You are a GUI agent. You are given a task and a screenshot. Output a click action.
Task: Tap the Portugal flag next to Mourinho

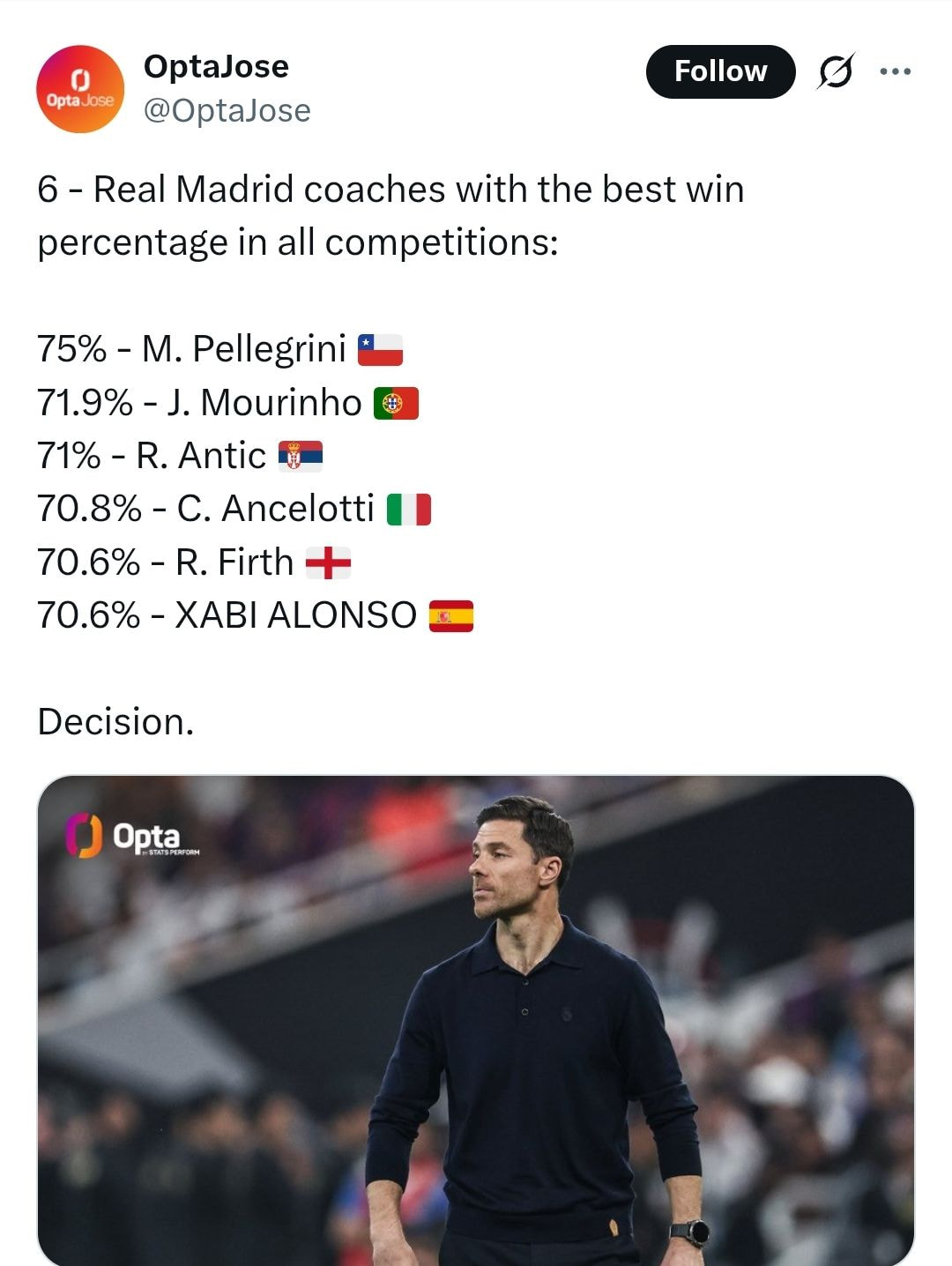(396, 403)
